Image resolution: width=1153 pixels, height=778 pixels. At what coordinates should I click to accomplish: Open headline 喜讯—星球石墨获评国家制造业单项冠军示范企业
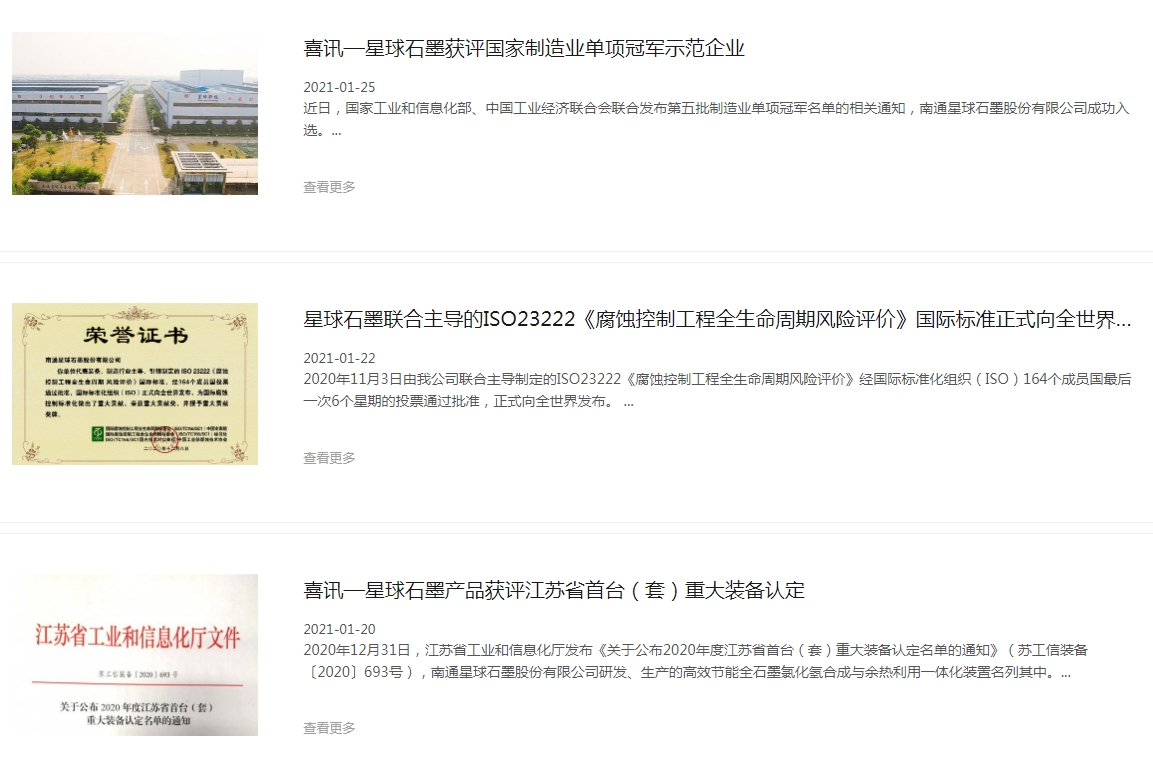pyautogui.click(x=524, y=49)
